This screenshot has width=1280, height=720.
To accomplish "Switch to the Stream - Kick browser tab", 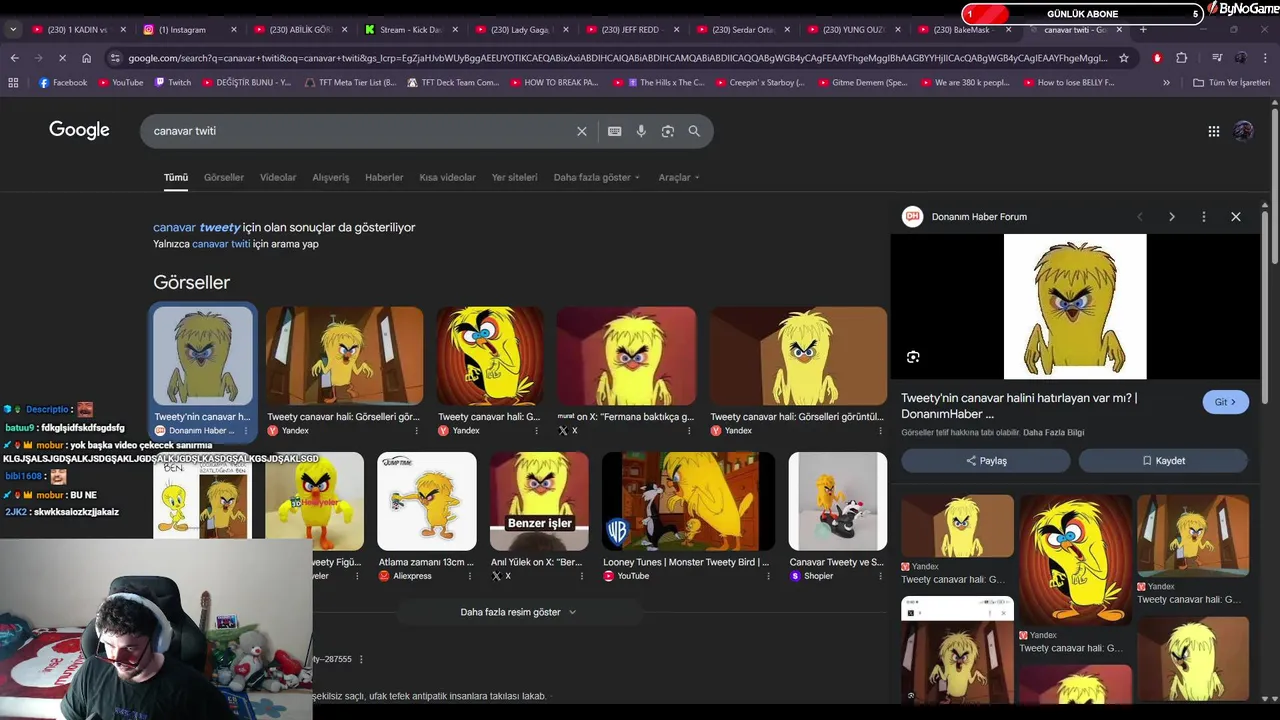I will 410,30.
